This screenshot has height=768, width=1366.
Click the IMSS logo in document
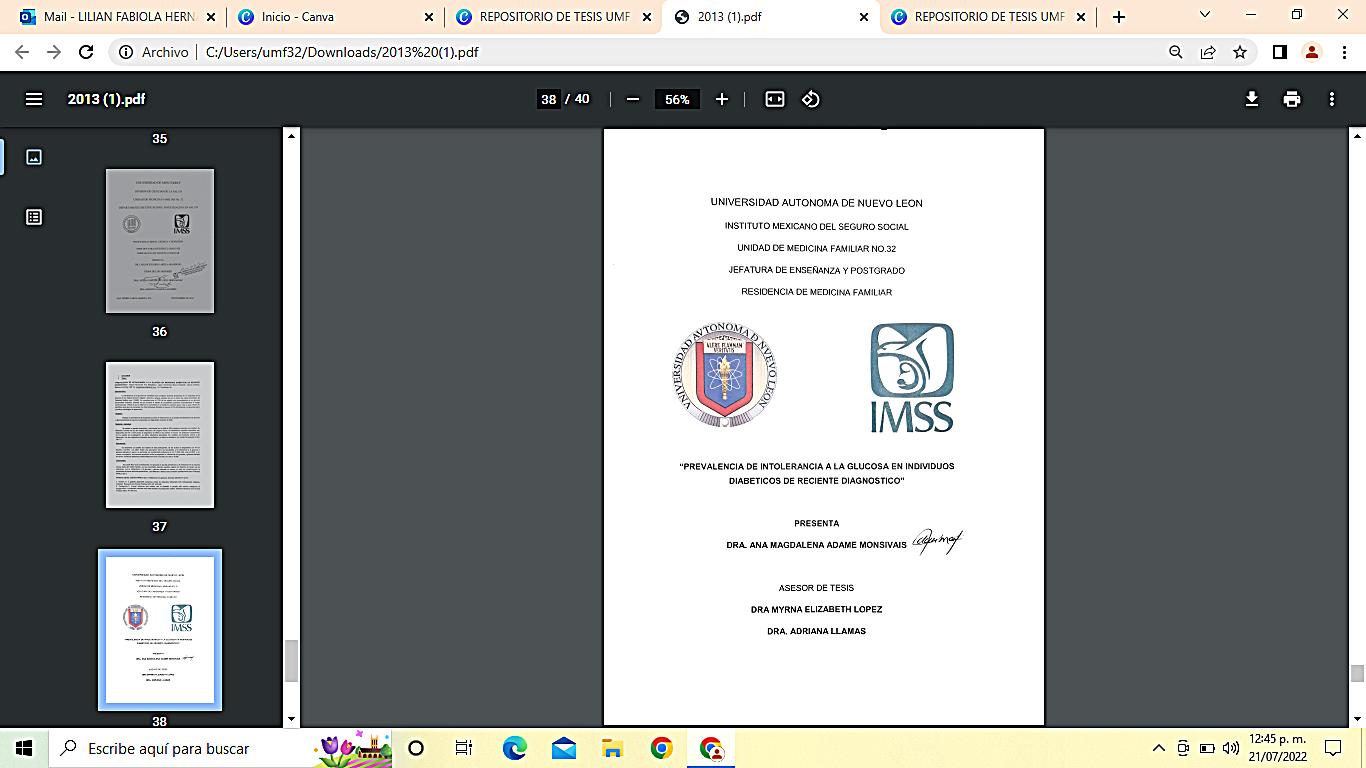(912, 378)
